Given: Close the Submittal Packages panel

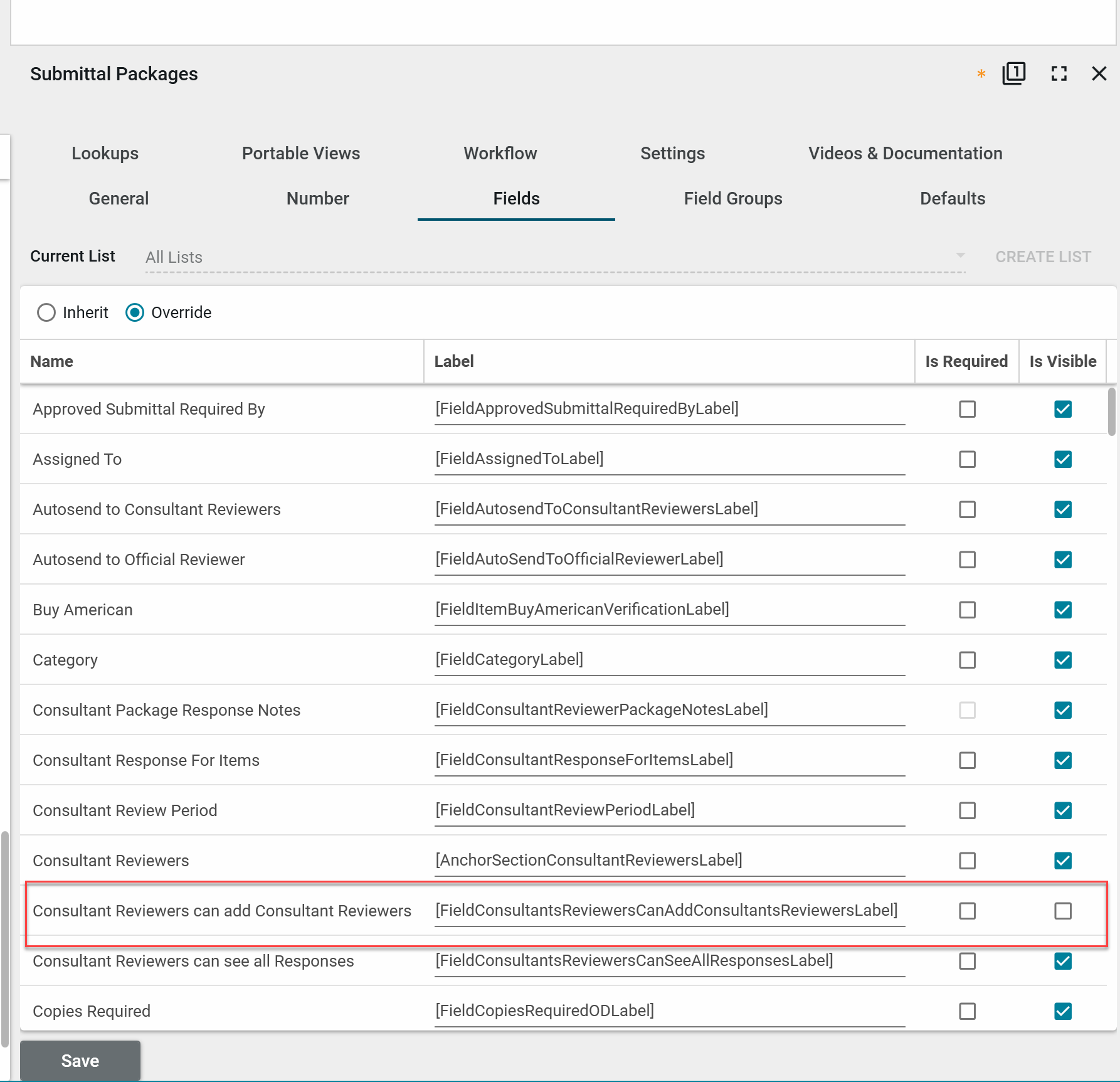Looking at the screenshot, I should (x=1099, y=74).
